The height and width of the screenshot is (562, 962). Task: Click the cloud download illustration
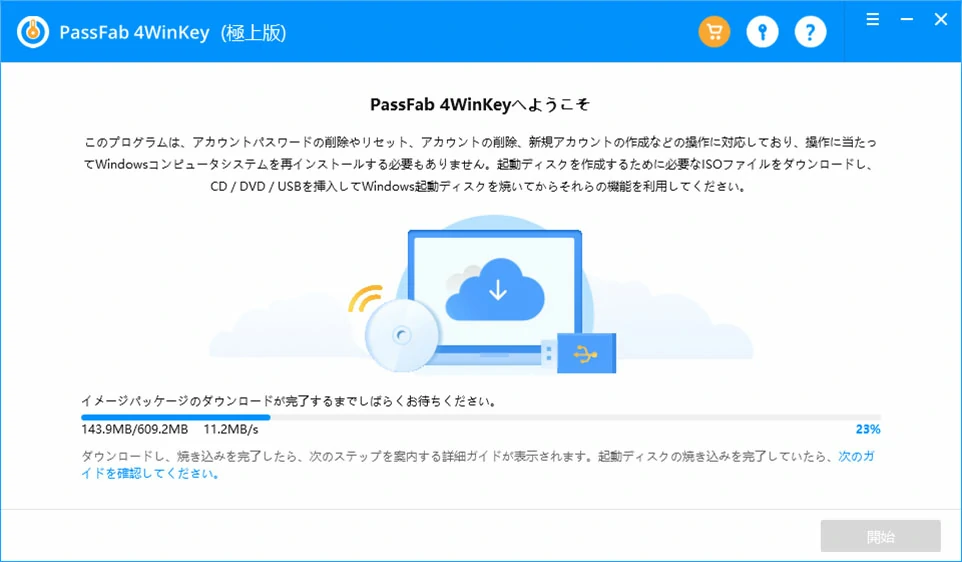pos(494,289)
